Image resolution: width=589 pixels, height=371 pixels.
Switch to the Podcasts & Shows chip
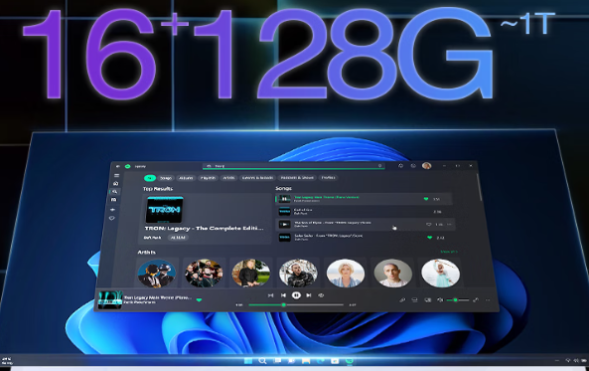[x=297, y=178]
